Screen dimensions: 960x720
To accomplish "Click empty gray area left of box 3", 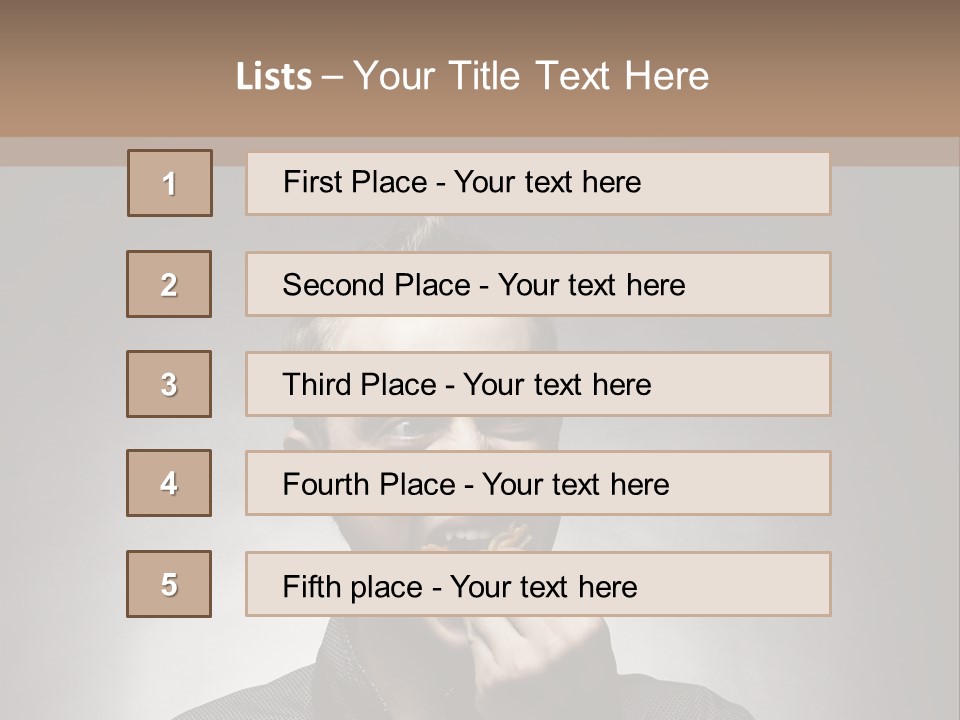I will [x=60, y=384].
